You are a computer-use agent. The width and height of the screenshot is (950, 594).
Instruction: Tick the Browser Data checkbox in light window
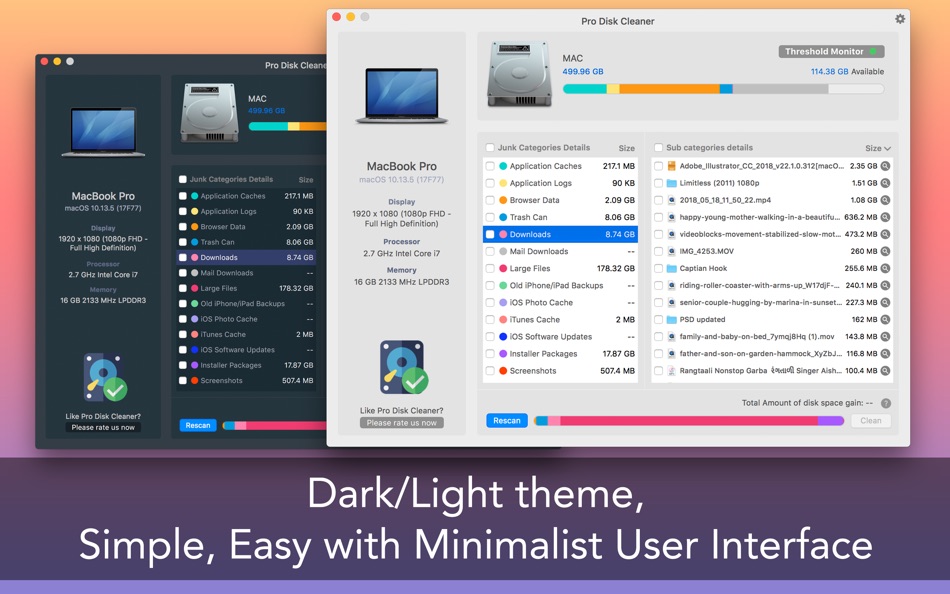click(490, 200)
